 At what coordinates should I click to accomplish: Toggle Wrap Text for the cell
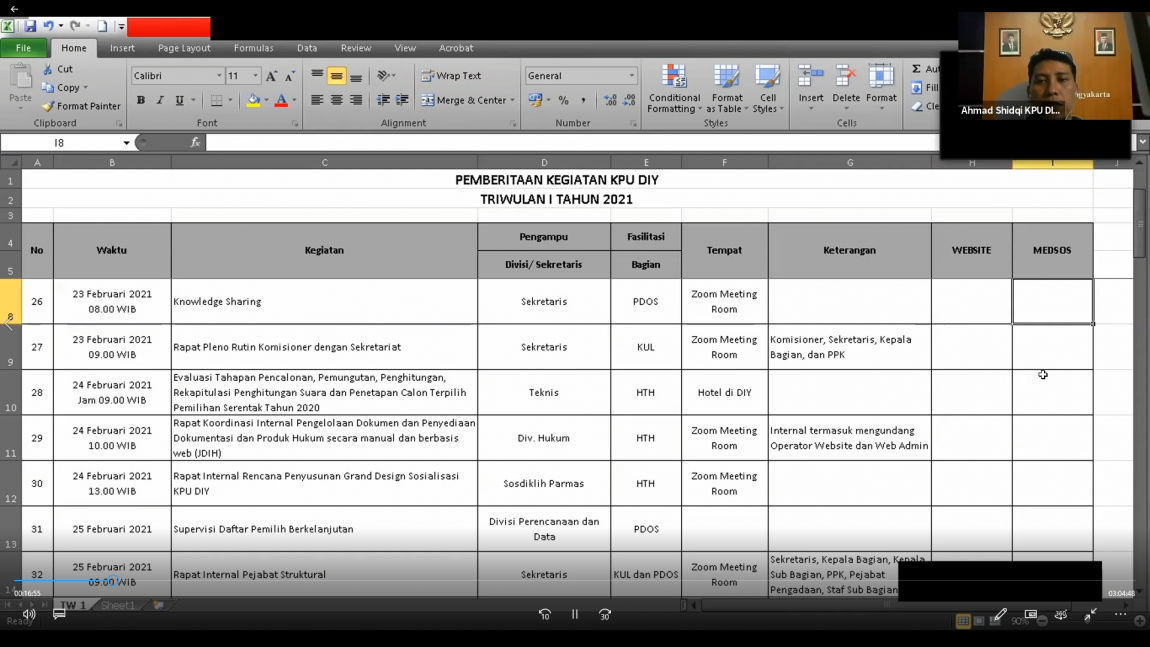[451, 76]
